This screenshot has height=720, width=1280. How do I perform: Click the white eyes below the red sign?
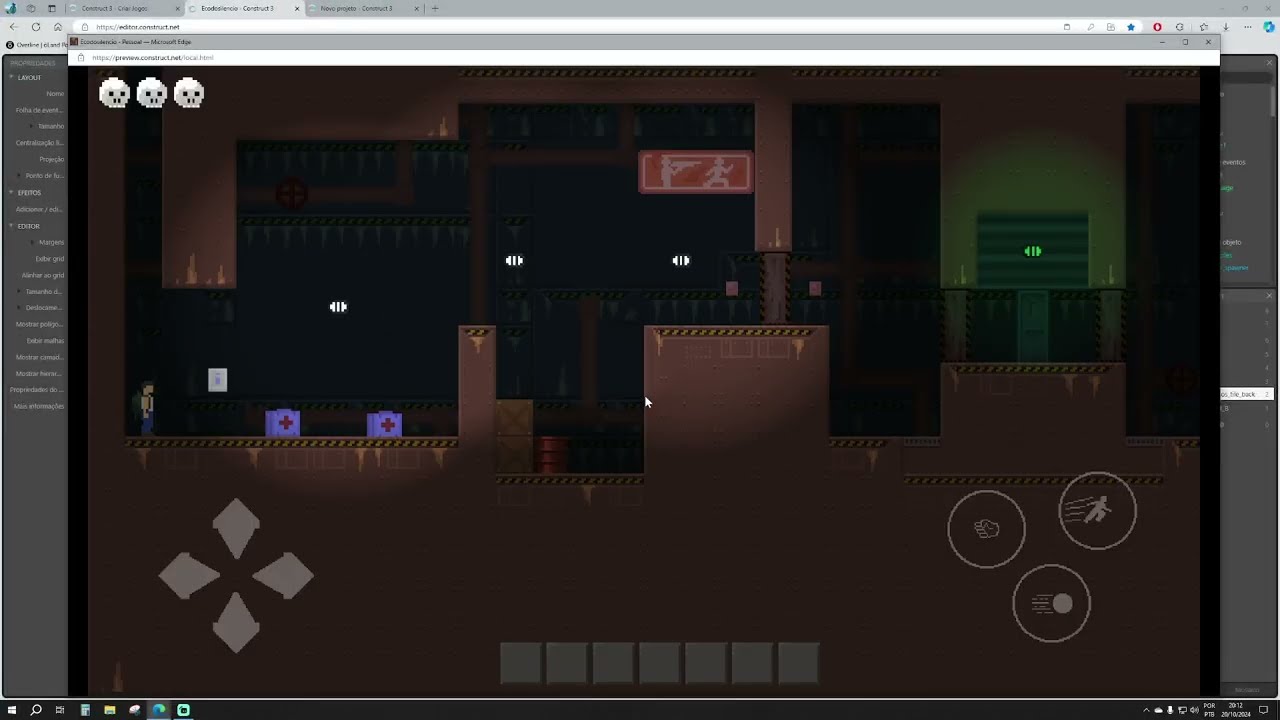[x=681, y=260]
